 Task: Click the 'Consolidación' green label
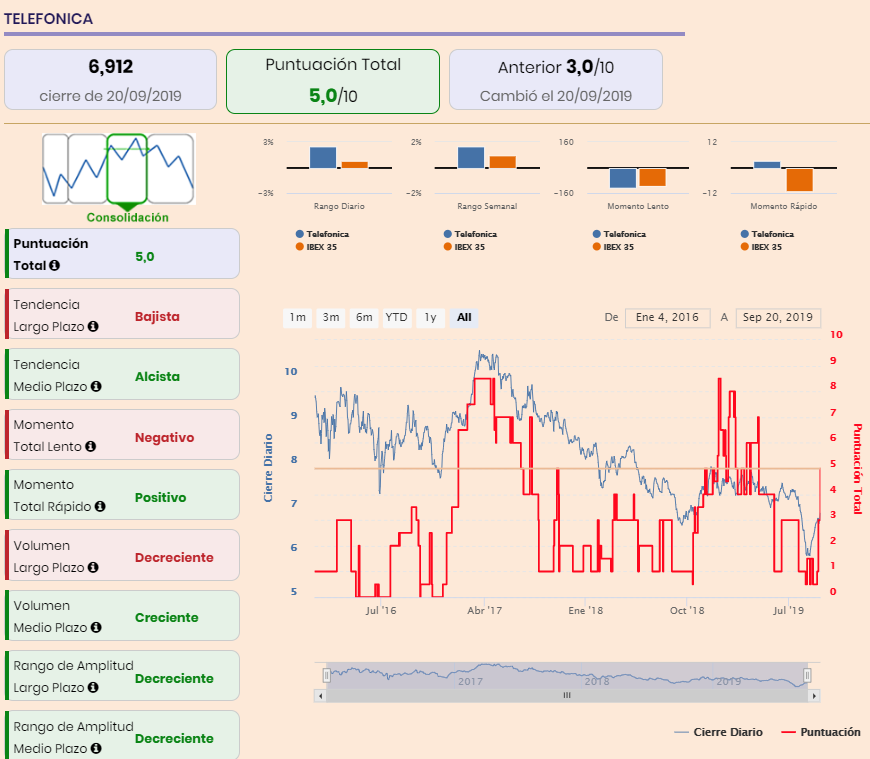tap(128, 217)
